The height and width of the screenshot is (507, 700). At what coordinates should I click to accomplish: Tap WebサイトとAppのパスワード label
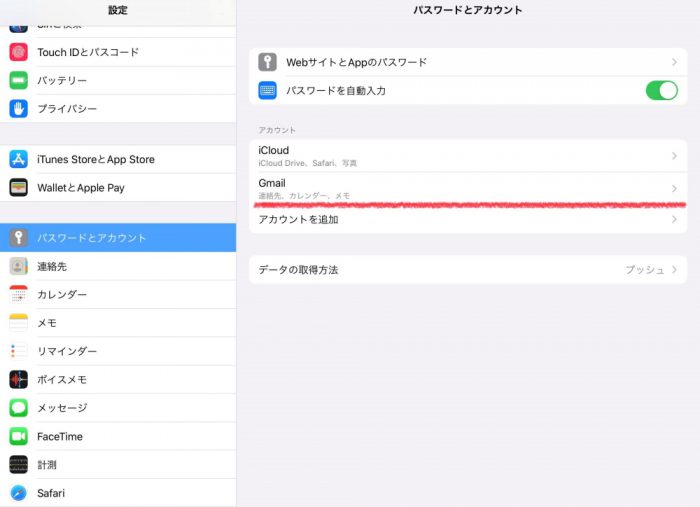356,62
